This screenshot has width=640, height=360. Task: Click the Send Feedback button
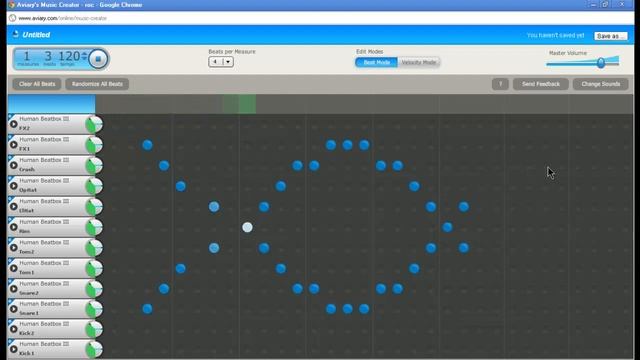point(541,84)
